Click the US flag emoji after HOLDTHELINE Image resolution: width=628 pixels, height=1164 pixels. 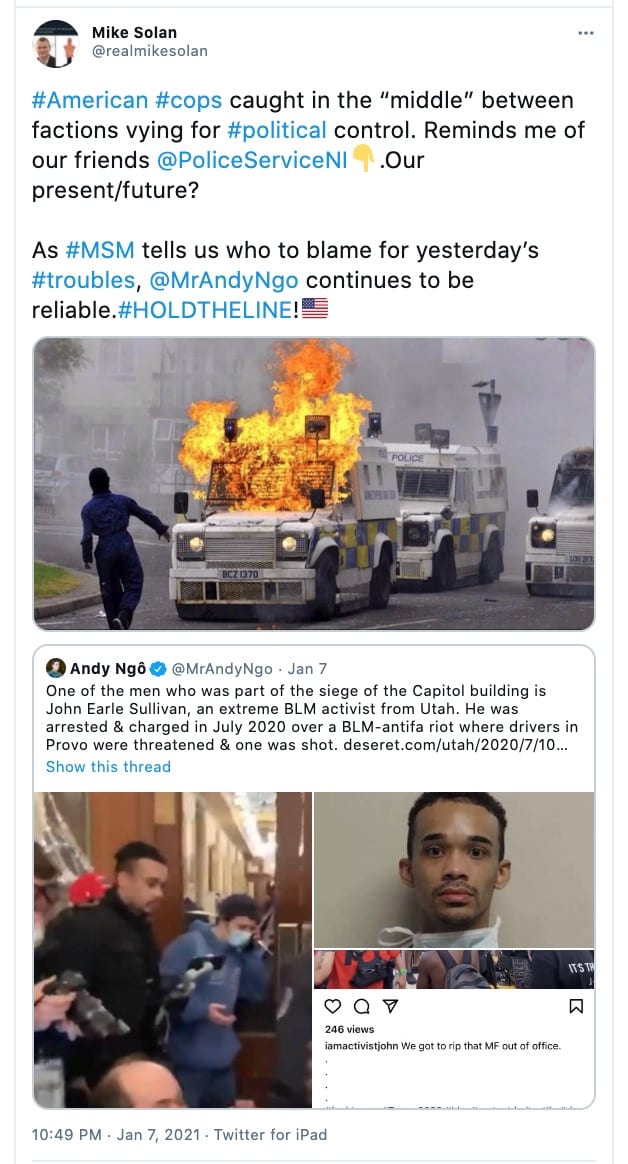point(315,309)
